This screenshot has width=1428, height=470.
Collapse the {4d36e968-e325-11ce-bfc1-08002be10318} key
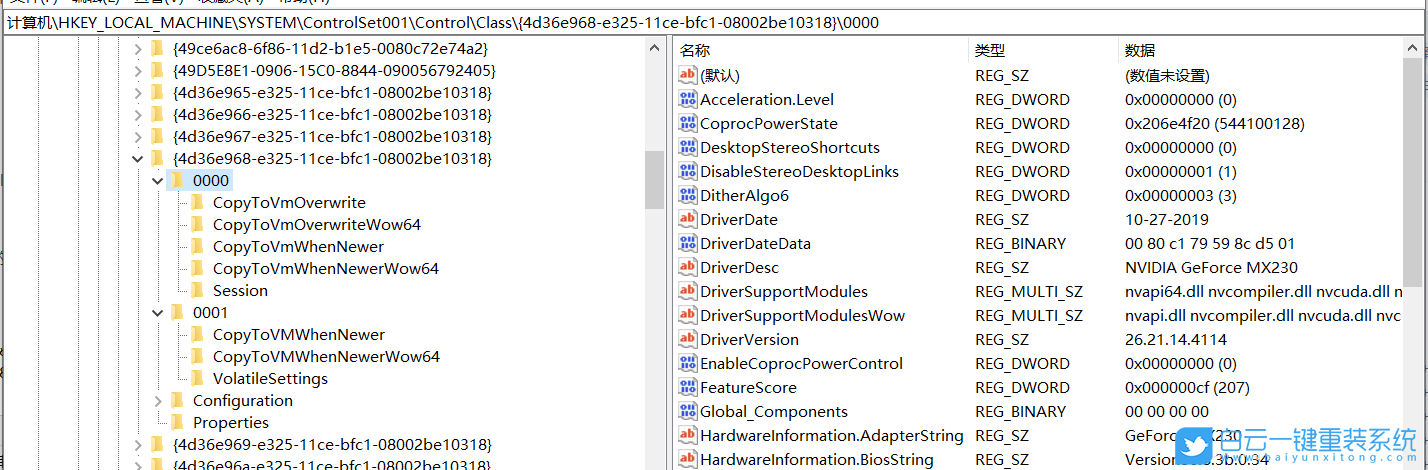pyautogui.click(x=138, y=159)
